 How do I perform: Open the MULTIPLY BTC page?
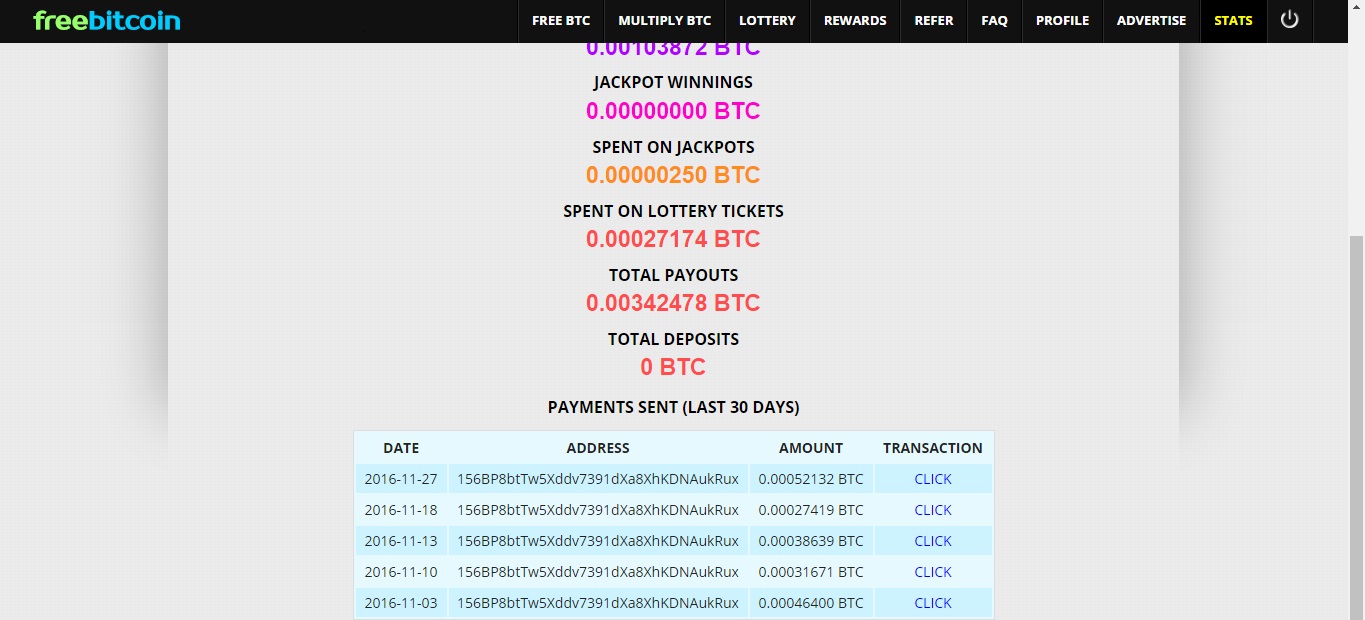664,20
